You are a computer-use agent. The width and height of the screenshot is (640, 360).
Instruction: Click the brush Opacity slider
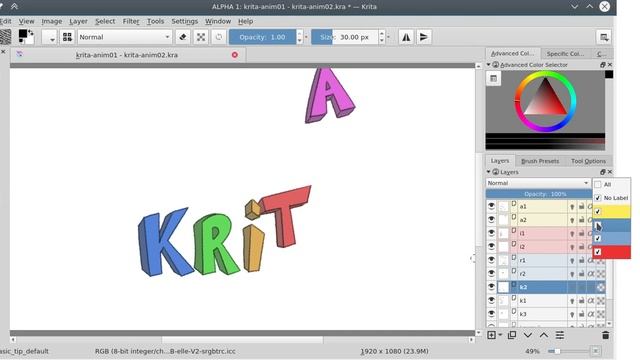[262, 37]
